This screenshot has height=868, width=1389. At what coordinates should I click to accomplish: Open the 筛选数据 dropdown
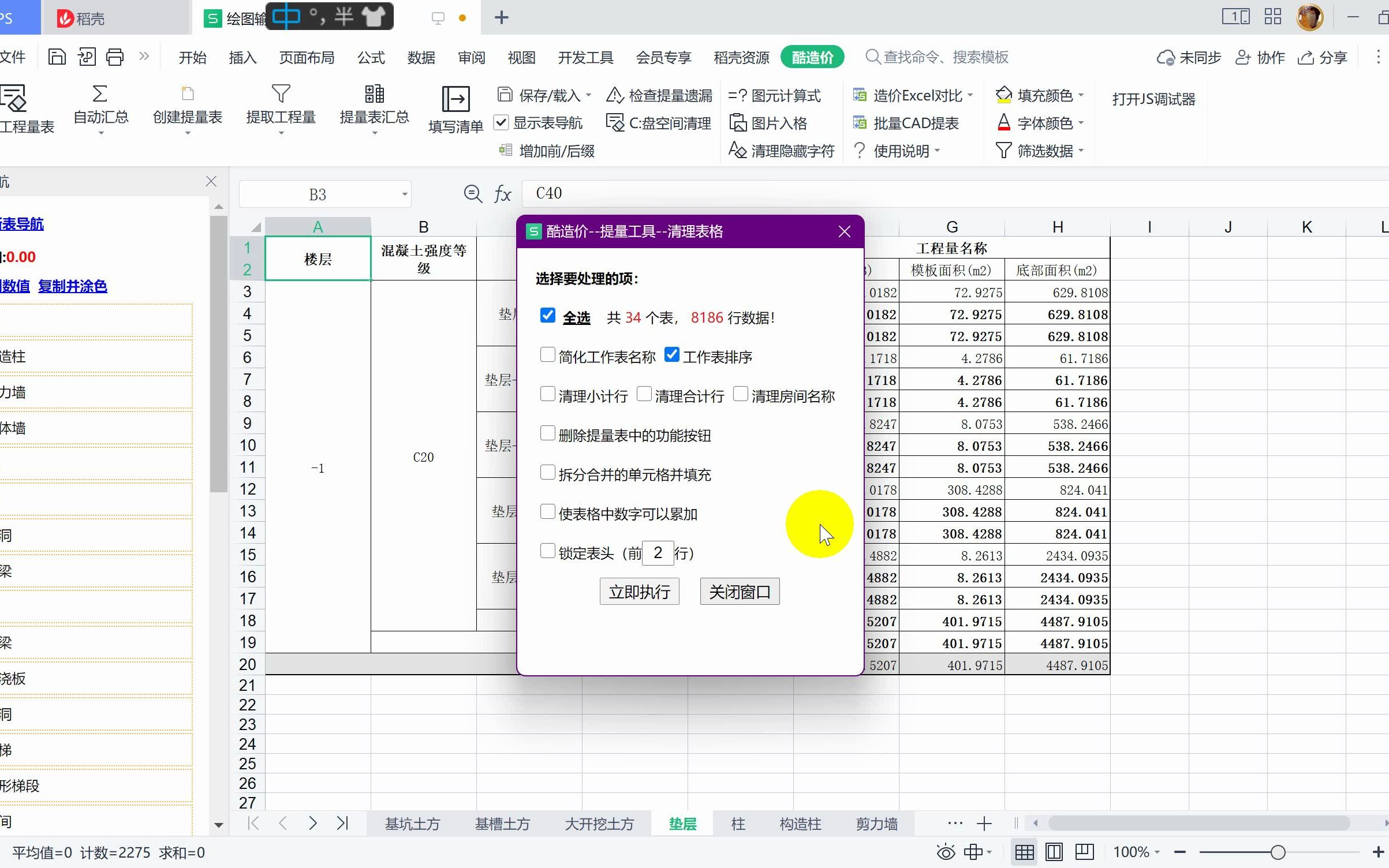tap(1081, 151)
